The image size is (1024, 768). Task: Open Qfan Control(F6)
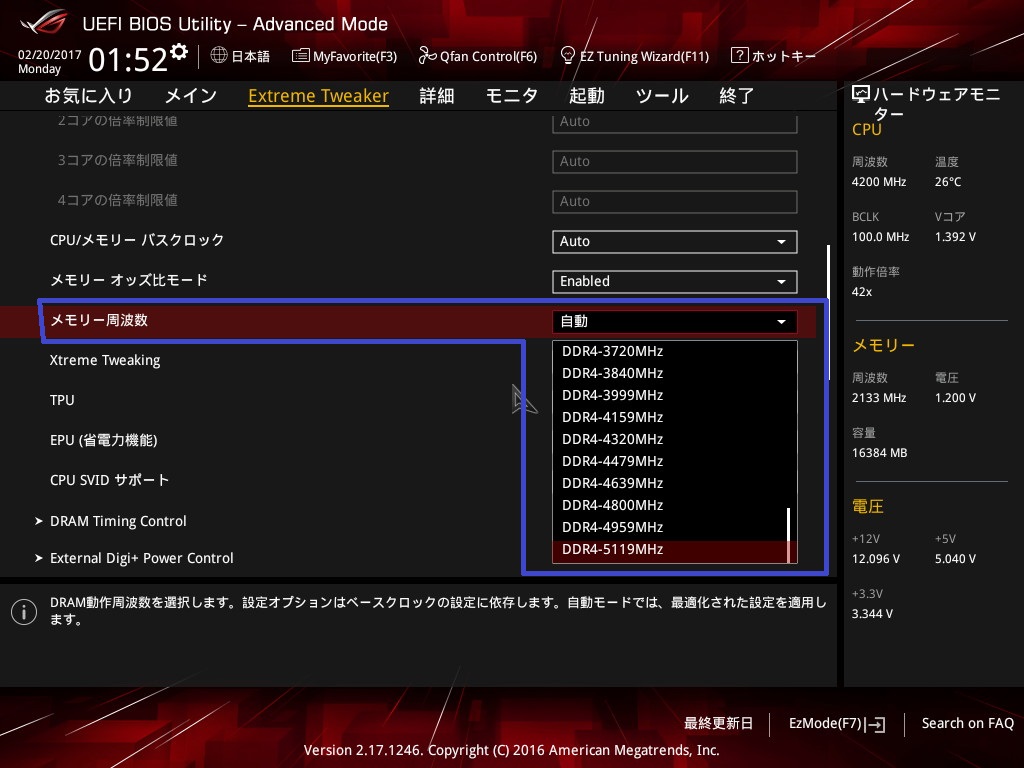[x=488, y=56]
